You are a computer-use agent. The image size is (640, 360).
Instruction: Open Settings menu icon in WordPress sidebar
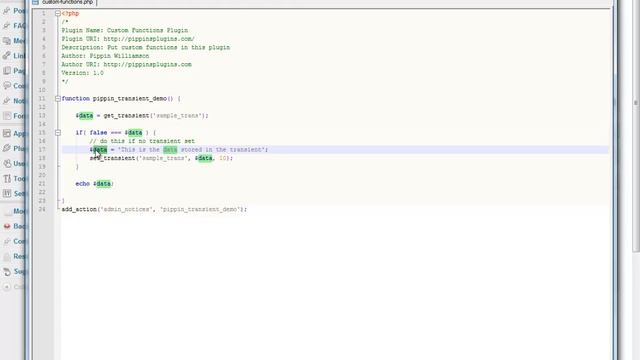click(x=7, y=193)
